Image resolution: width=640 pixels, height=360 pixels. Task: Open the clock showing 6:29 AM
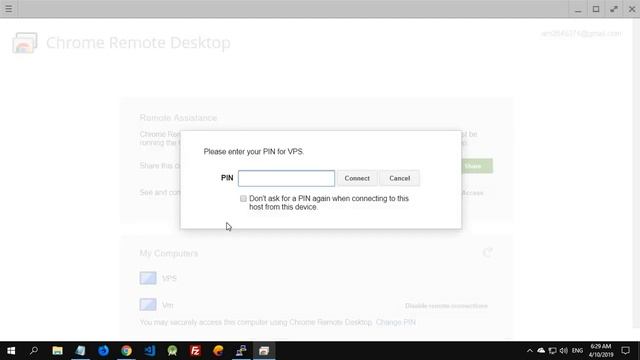[601, 351]
